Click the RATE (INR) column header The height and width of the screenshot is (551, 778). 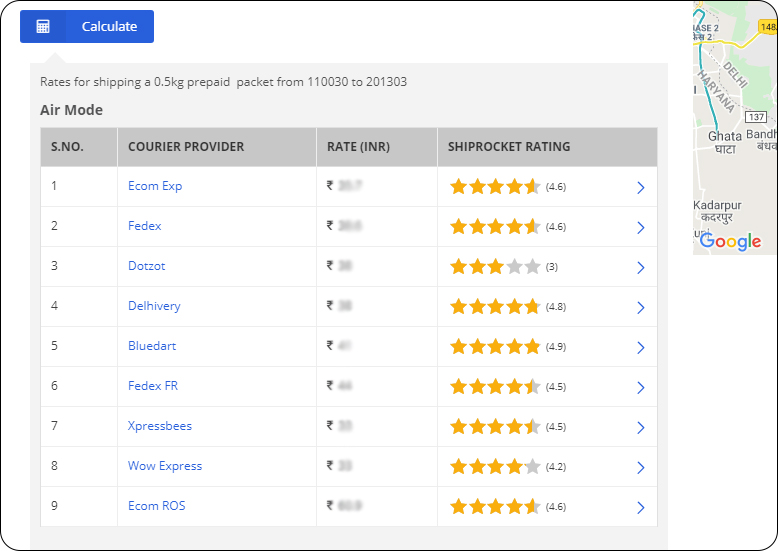pyautogui.click(x=358, y=147)
